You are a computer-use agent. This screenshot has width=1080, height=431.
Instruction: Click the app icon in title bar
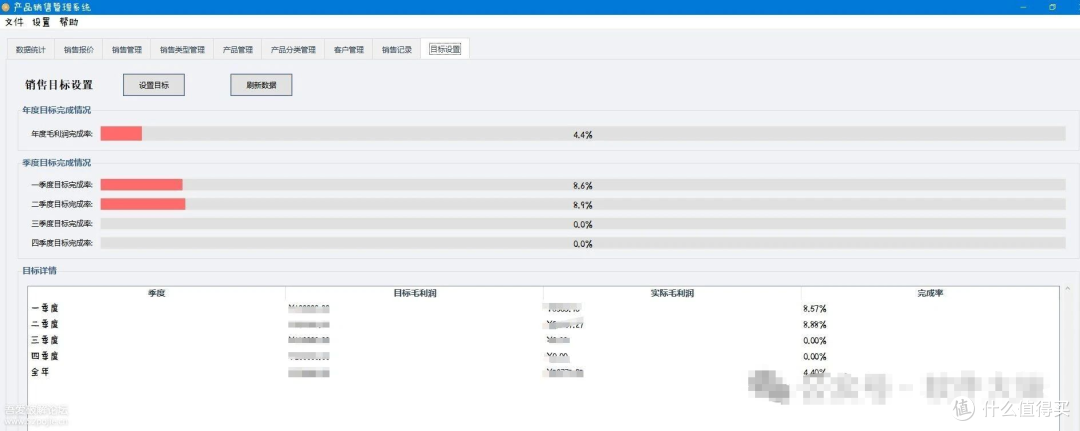[6, 7]
